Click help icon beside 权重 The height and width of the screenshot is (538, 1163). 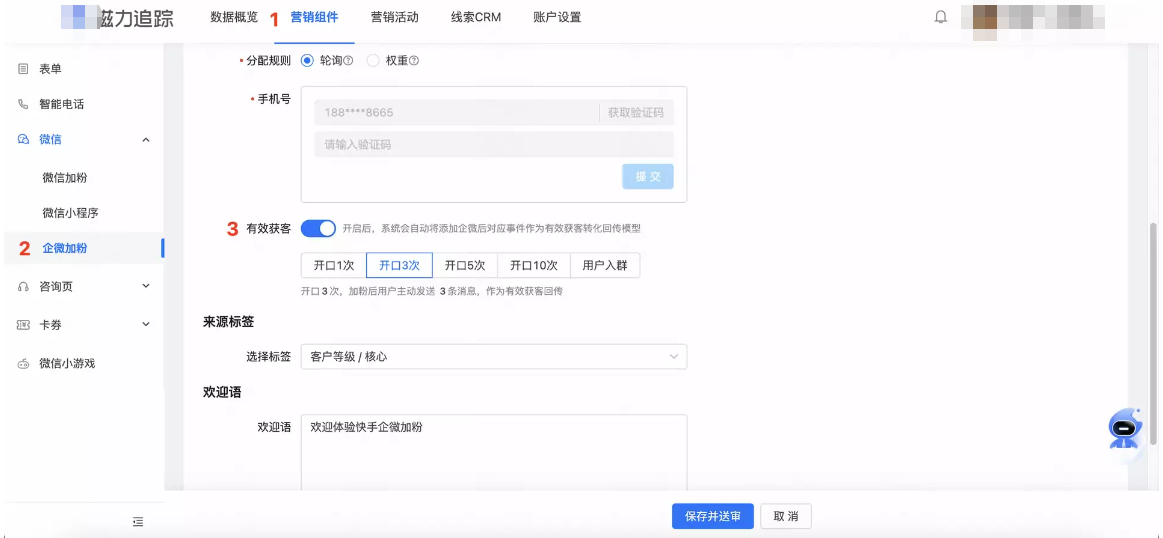[x=414, y=61]
